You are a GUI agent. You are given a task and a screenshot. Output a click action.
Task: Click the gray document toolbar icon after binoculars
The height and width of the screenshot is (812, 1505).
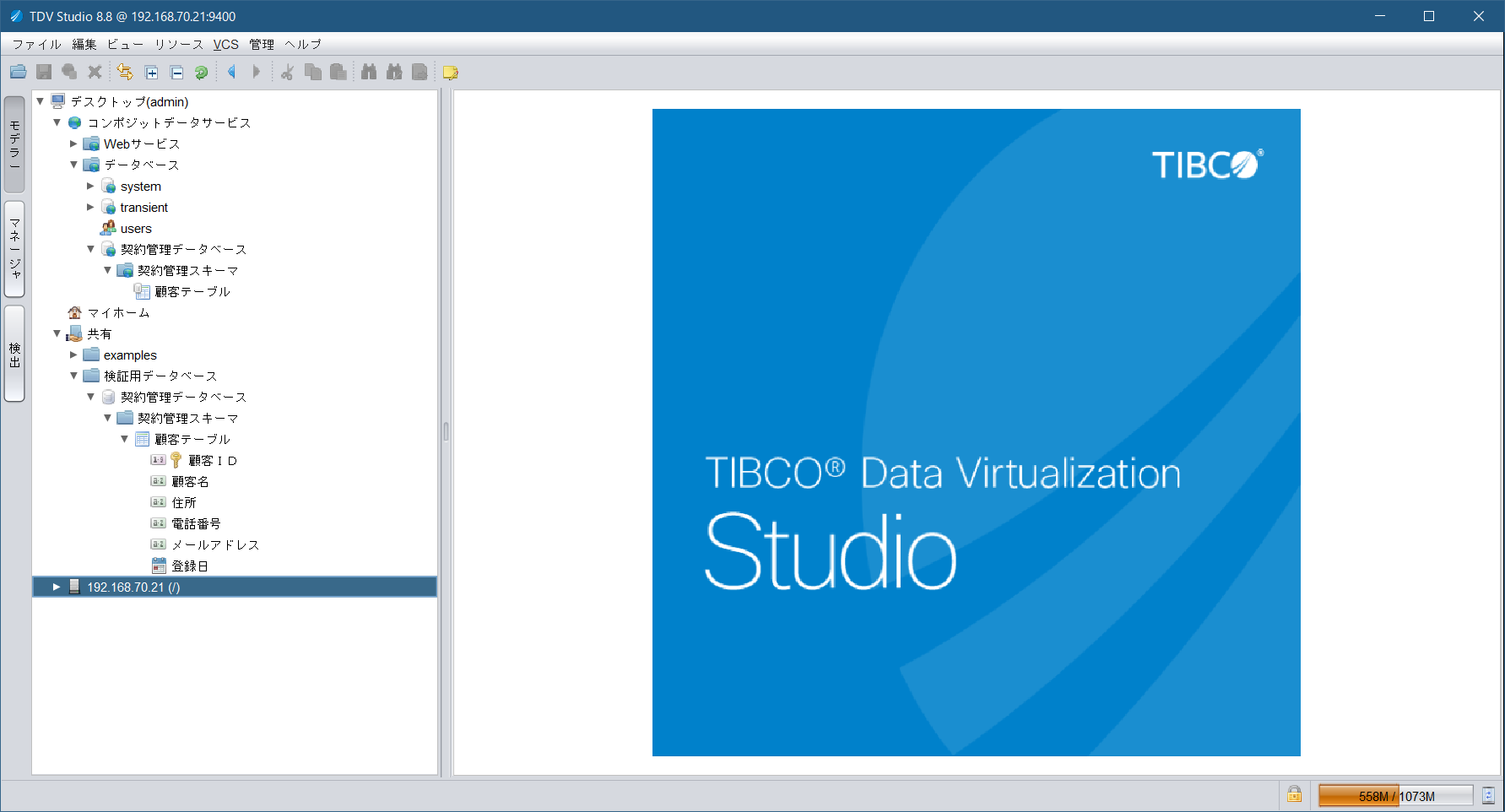(x=420, y=73)
